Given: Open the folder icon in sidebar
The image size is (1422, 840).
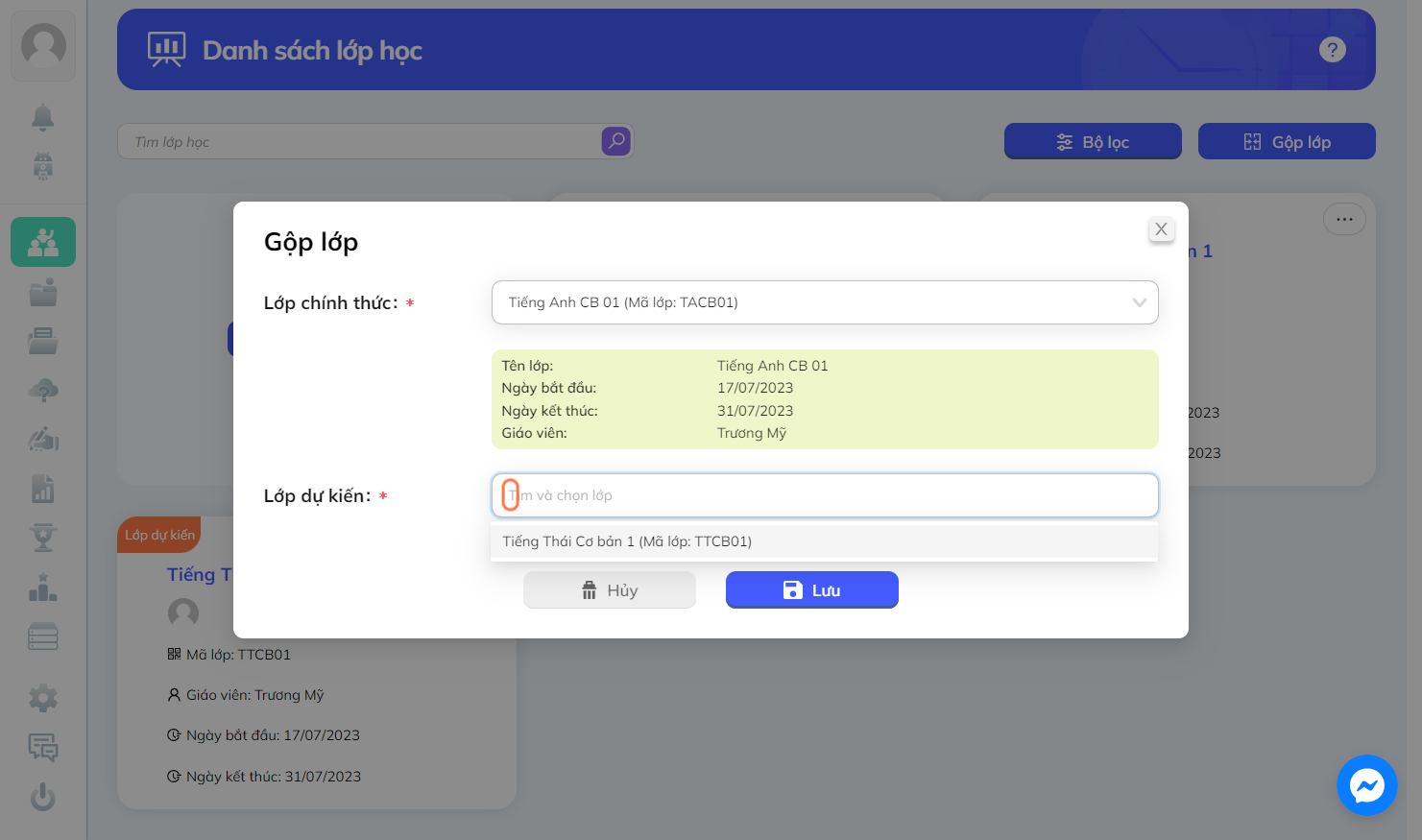Looking at the screenshot, I should (43, 292).
